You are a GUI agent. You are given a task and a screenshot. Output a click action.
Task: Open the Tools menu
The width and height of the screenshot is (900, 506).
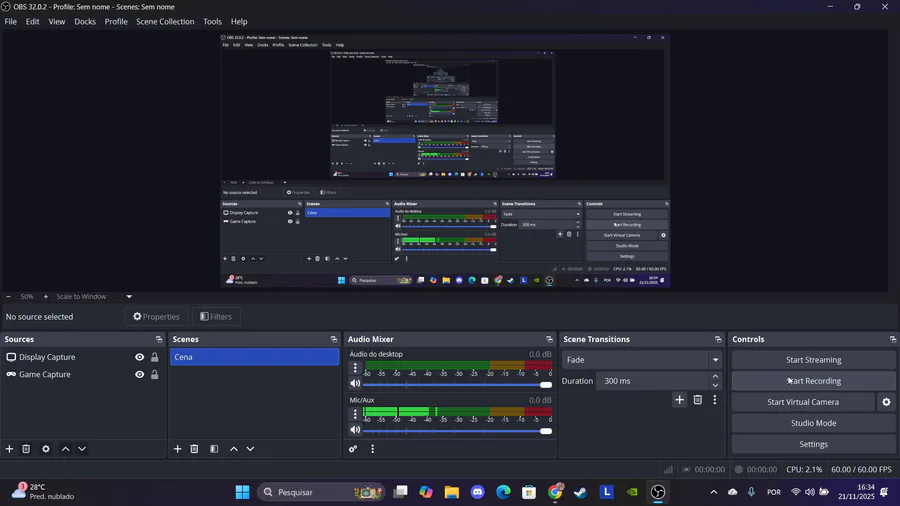tap(212, 22)
